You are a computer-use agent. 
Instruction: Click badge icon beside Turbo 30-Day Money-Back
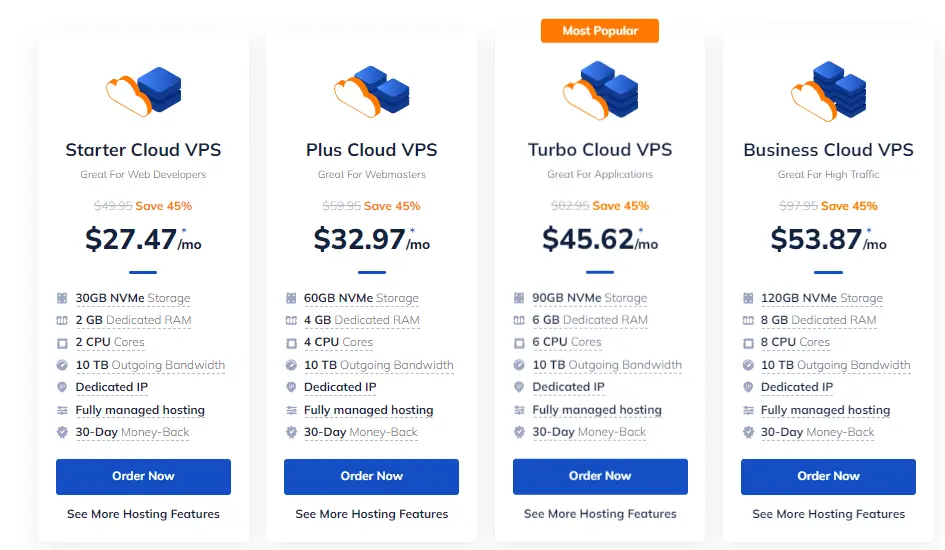[519, 432]
